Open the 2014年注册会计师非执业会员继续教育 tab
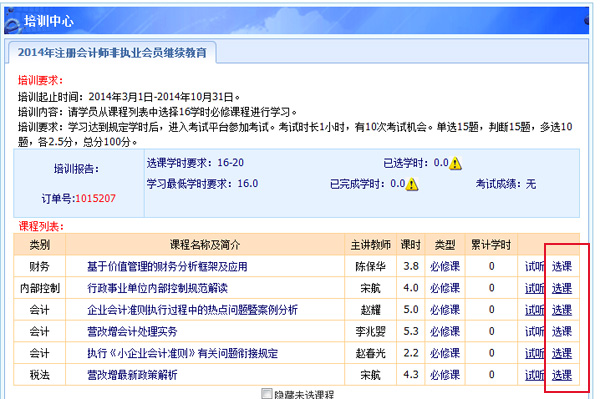Screen dimensions: 600x399 pyautogui.click(x=112, y=52)
